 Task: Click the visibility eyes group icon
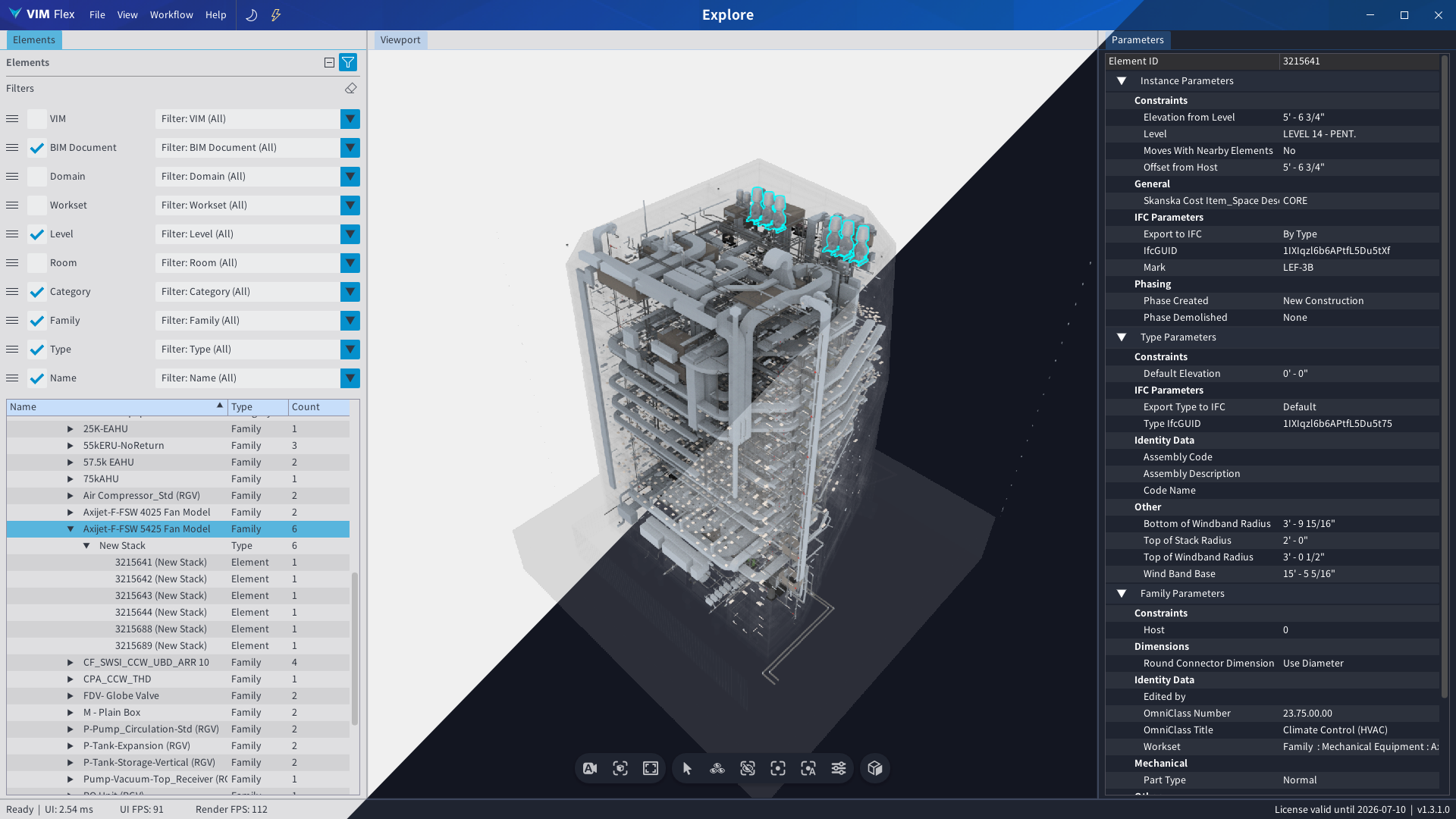[717, 768]
